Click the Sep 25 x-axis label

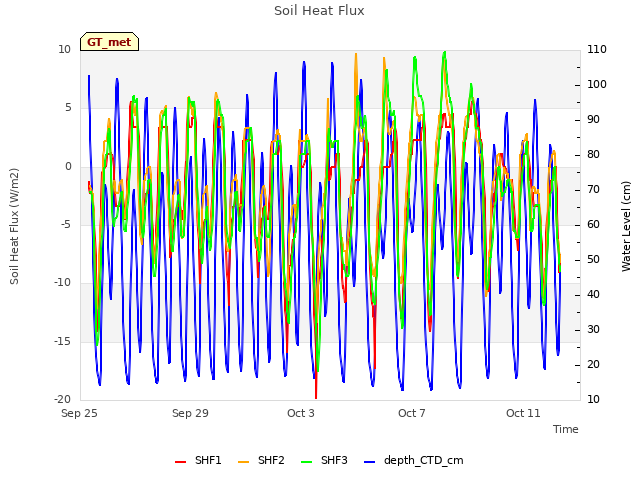point(79,413)
